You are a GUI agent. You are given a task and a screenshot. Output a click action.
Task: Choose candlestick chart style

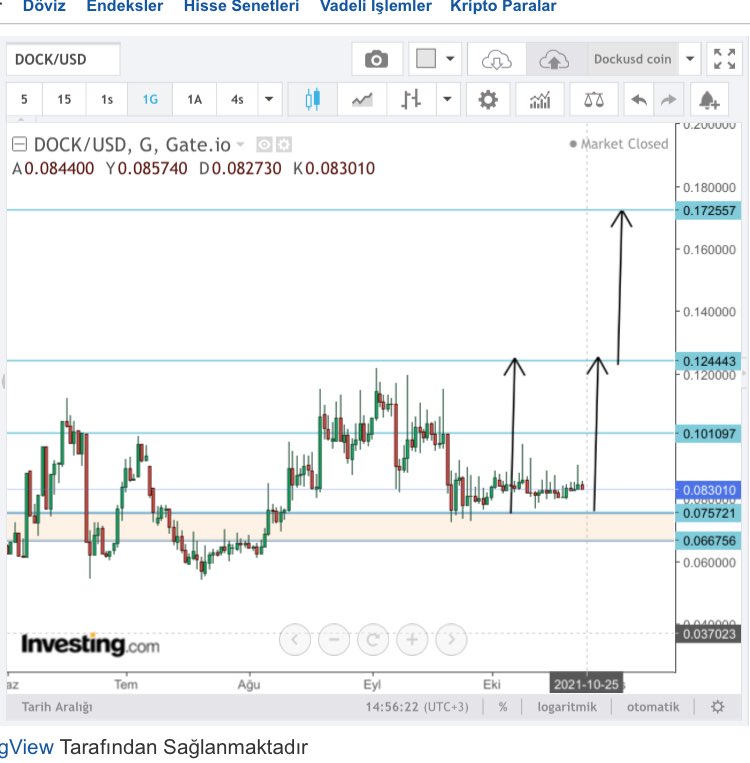(312, 99)
